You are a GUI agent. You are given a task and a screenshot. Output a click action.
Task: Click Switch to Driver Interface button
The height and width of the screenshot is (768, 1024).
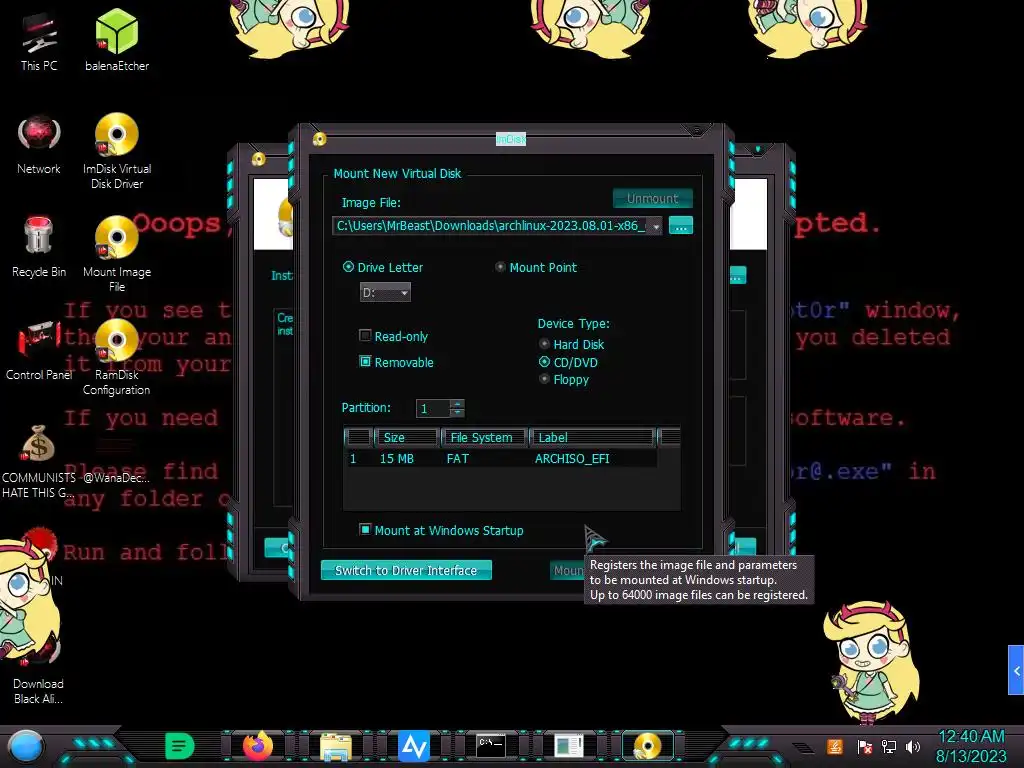[x=406, y=570]
